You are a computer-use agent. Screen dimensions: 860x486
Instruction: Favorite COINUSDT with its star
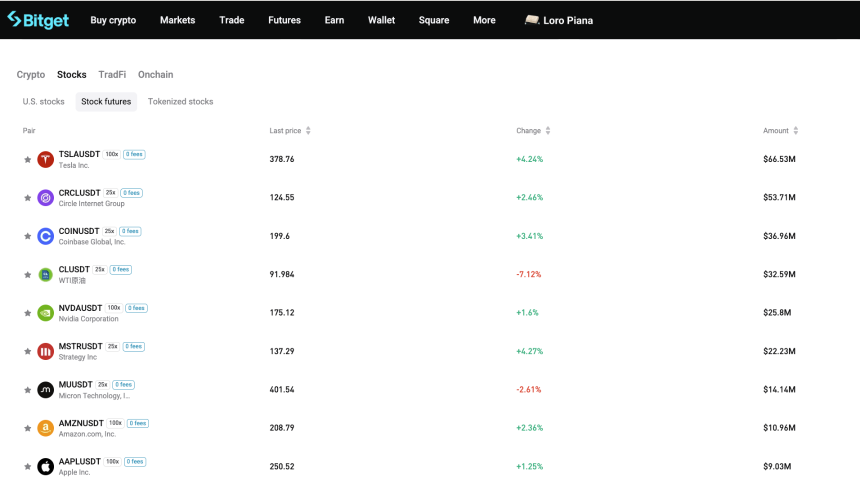coord(27,236)
